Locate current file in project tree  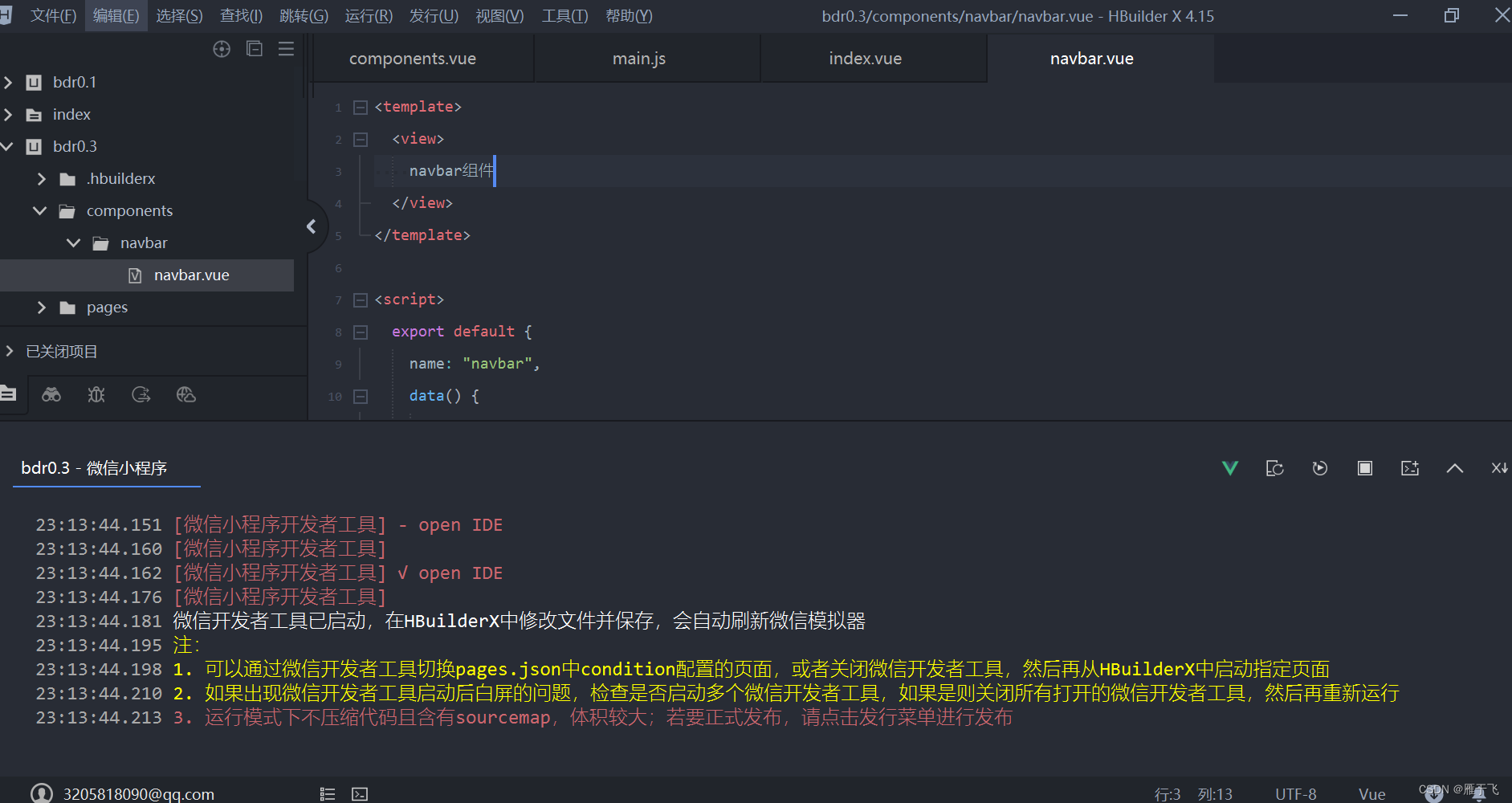point(222,49)
